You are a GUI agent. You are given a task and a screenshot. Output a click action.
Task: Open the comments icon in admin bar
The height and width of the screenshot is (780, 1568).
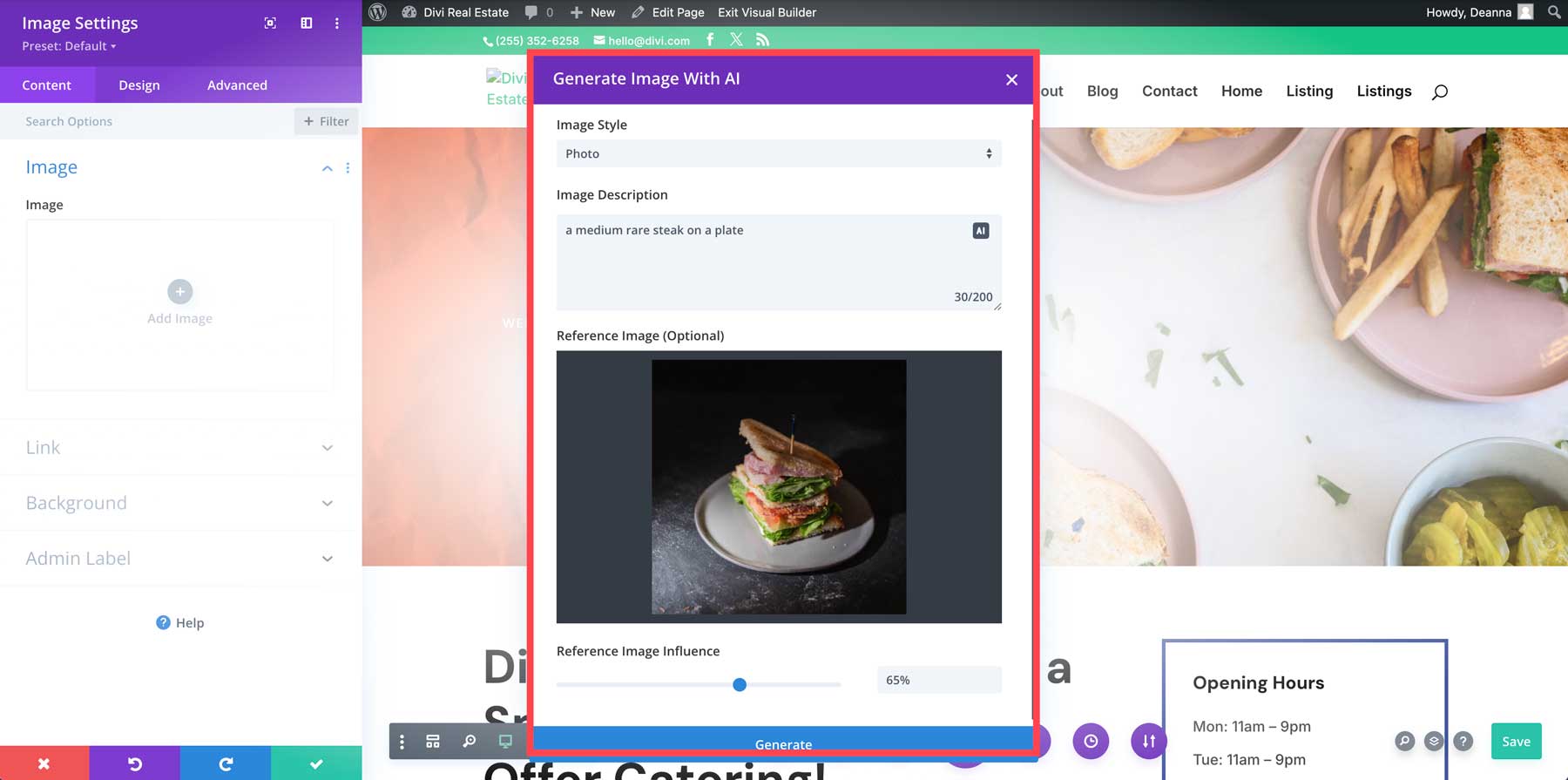click(538, 12)
